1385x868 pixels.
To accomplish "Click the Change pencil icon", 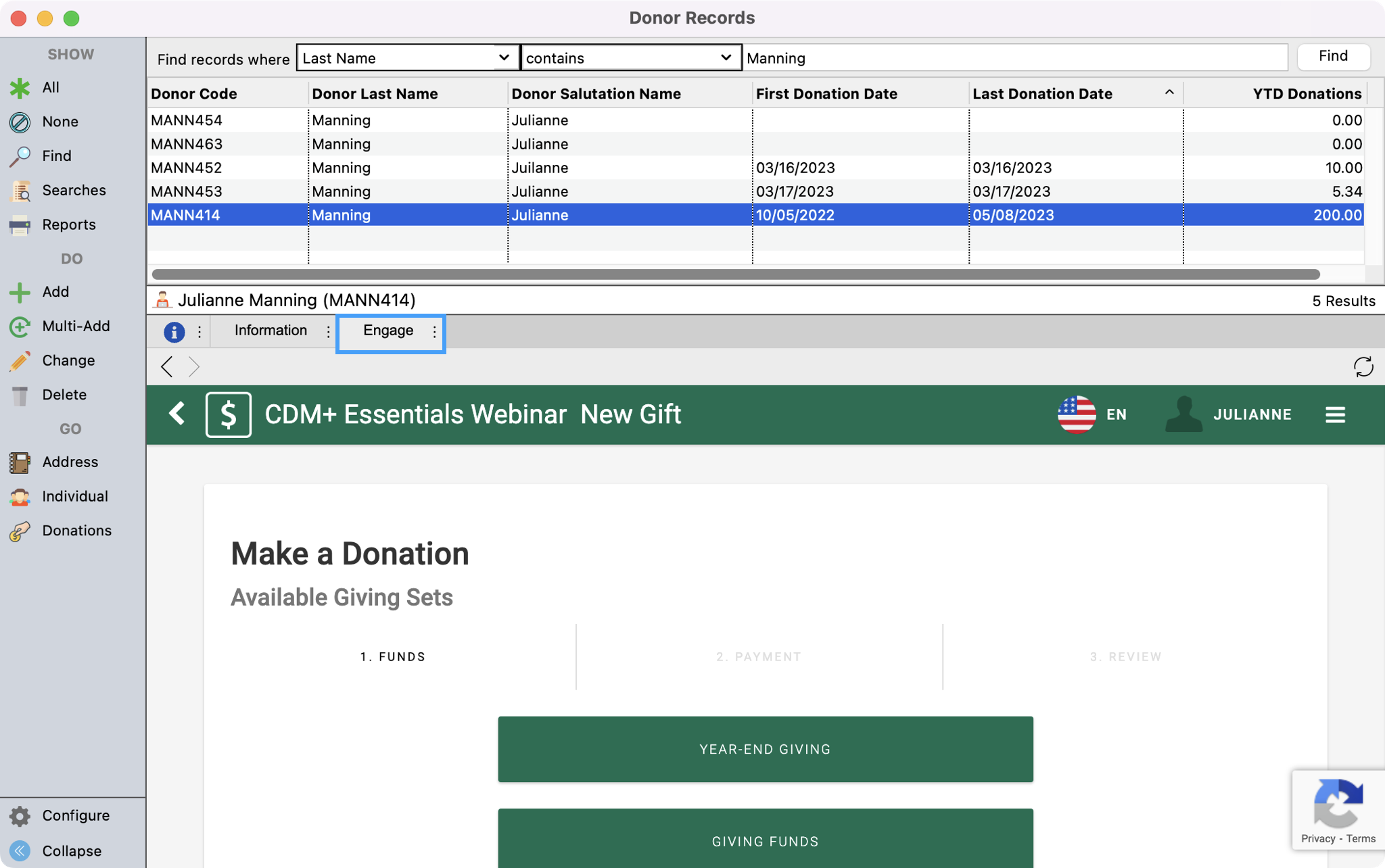I will (20, 361).
